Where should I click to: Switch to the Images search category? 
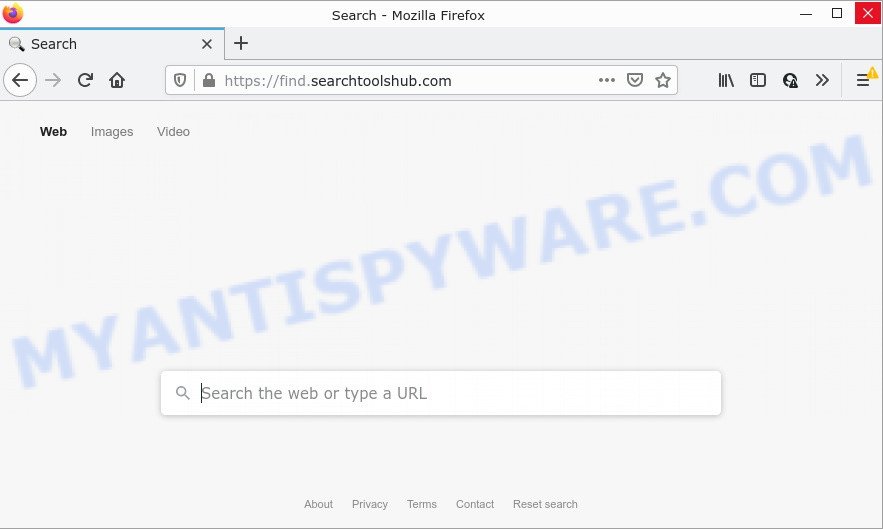(112, 132)
